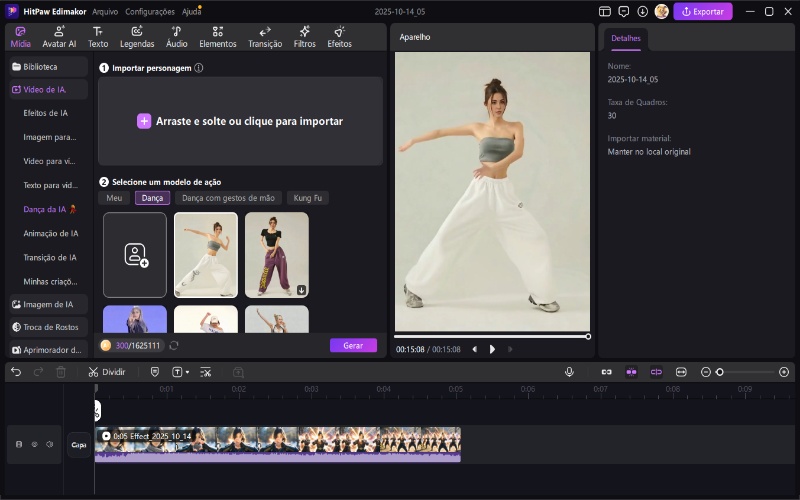The height and width of the screenshot is (500, 800).
Task: Mute the video track audio
Action: pyautogui.click(x=50, y=444)
